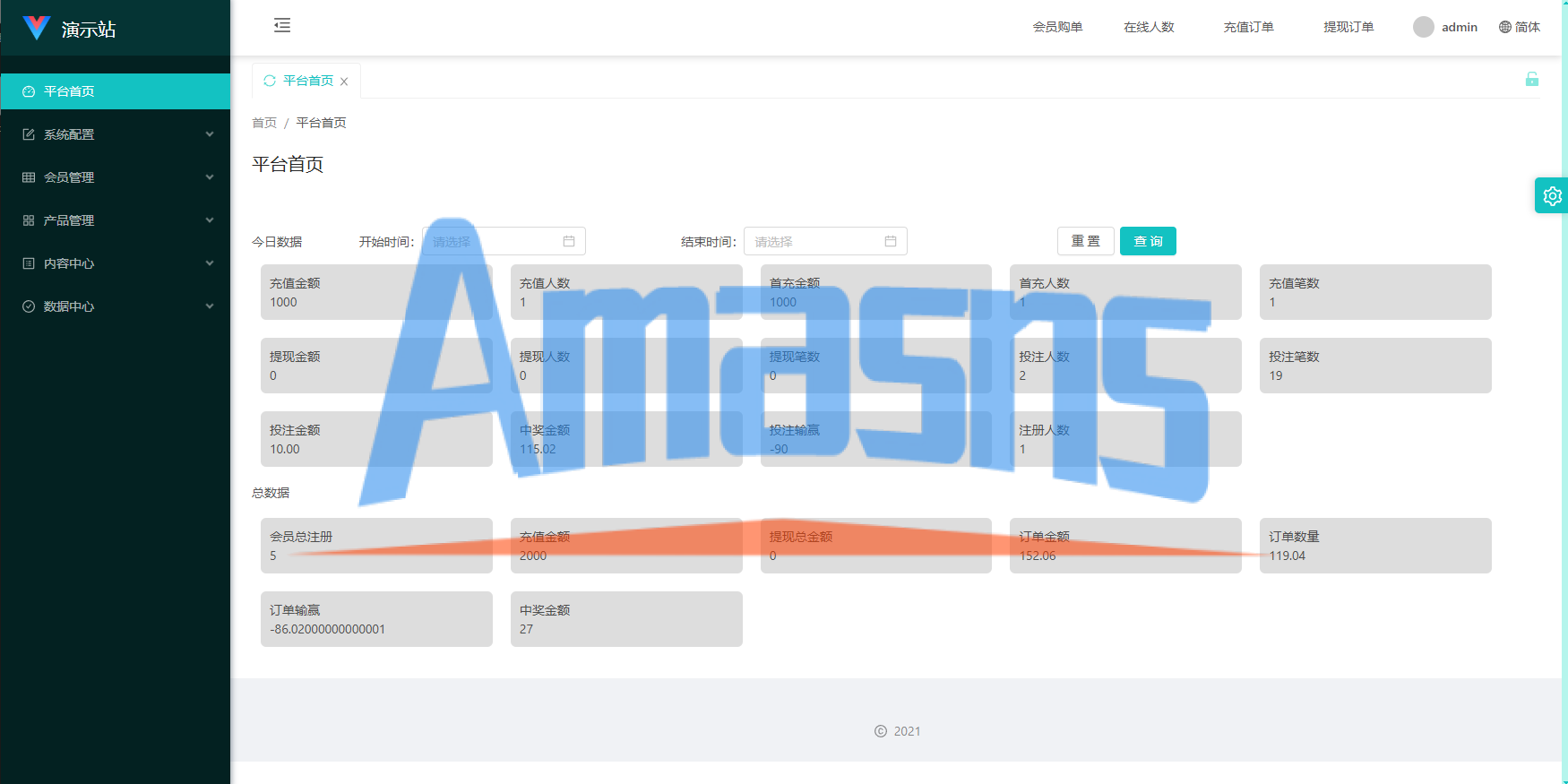This screenshot has width=1568, height=784.
Task: Click the 会员总注册 5 card
Action: click(376, 546)
